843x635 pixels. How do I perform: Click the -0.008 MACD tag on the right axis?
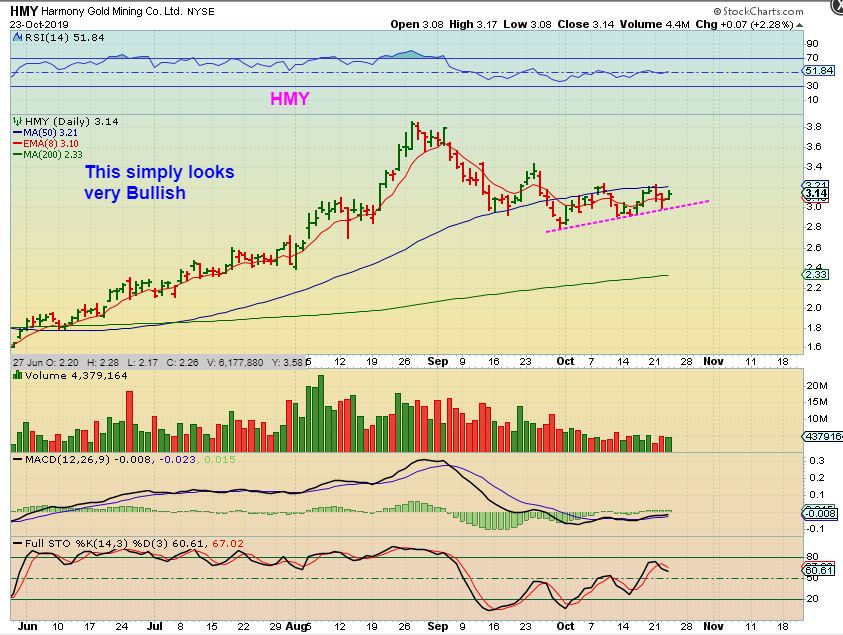click(820, 513)
